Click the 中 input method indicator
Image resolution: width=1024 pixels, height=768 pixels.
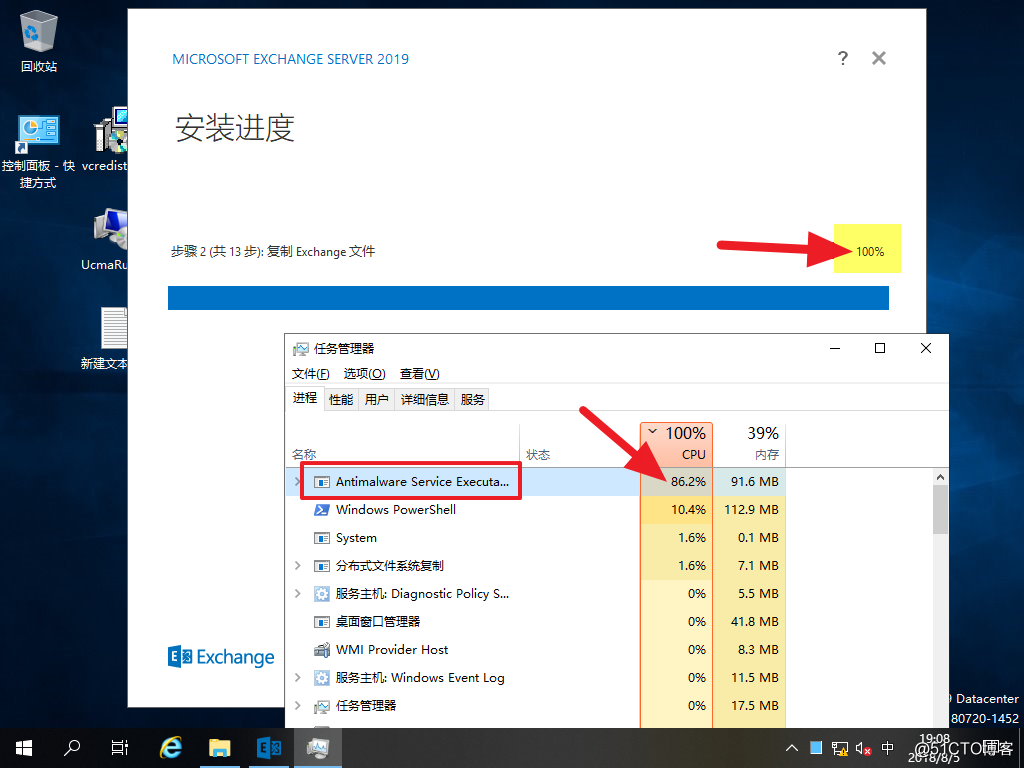pyautogui.click(x=888, y=748)
